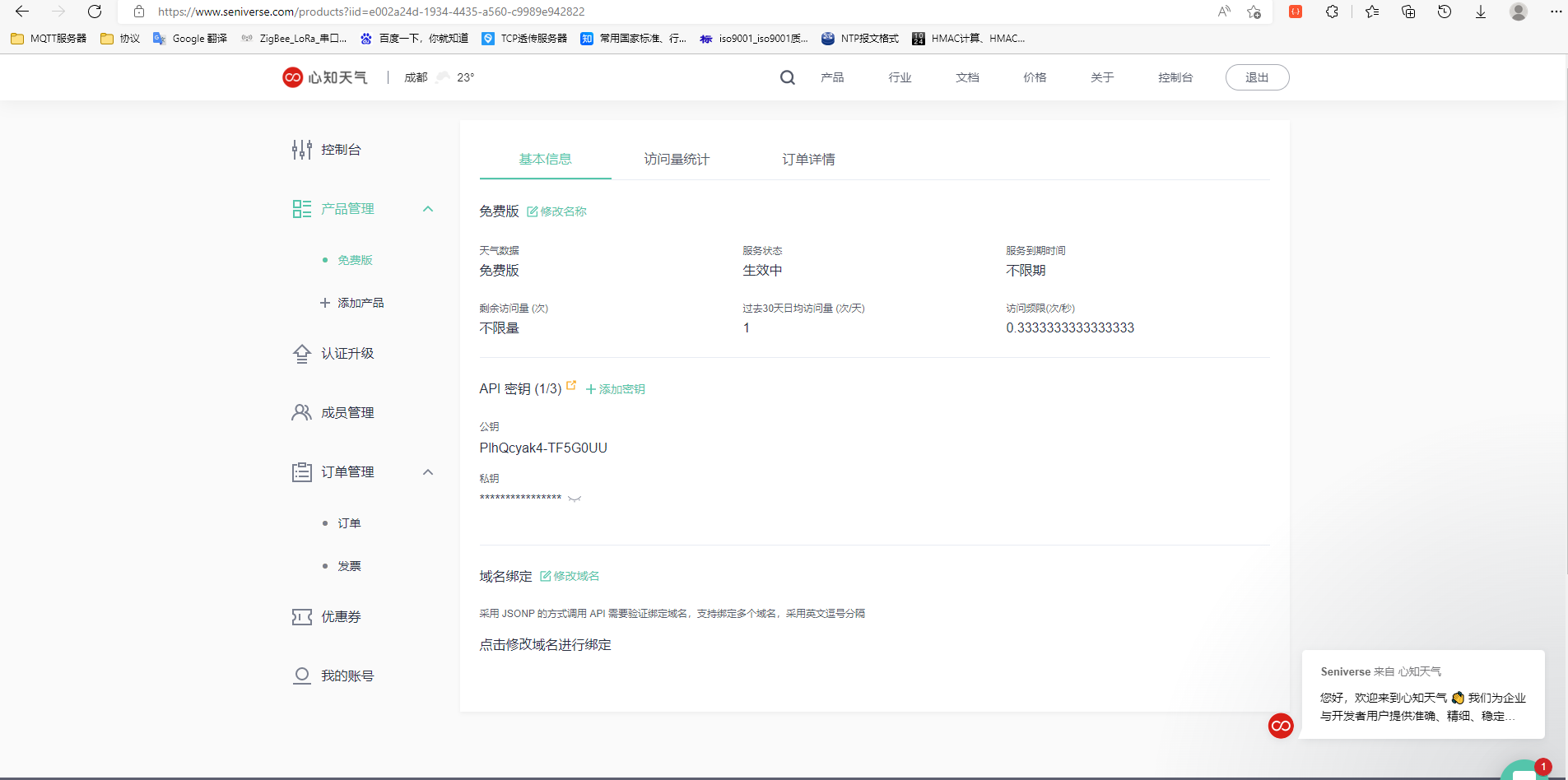Click inside the browser address bar
Screen dimensions: 1568x780
(370, 12)
